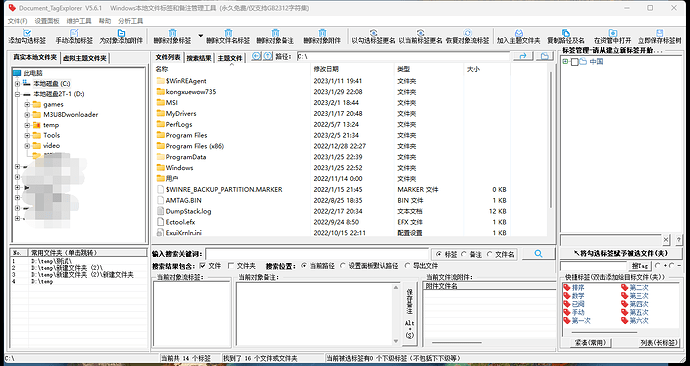This screenshot has width=690, height=366.
Task: Open the 维护工具 menu
Action: pyautogui.click(x=79, y=21)
